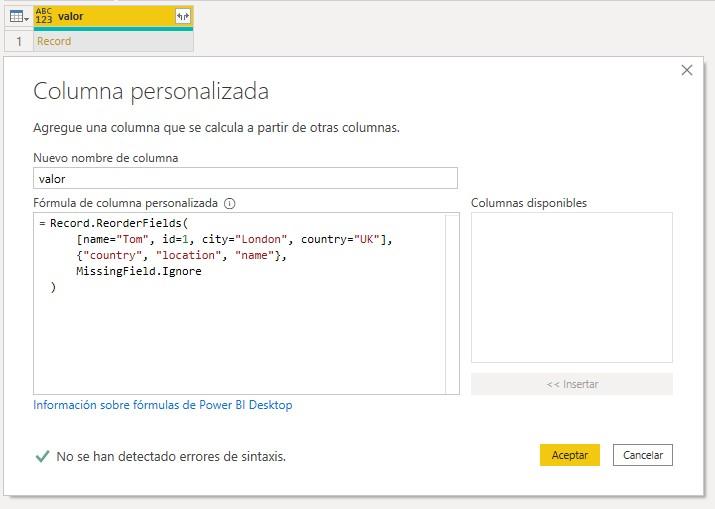This screenshot has width=715, height=509.
Task: Open Información sobre fórmulas de Power BI Desktop link
Action: pyautogui.click(x=163, y=405)
